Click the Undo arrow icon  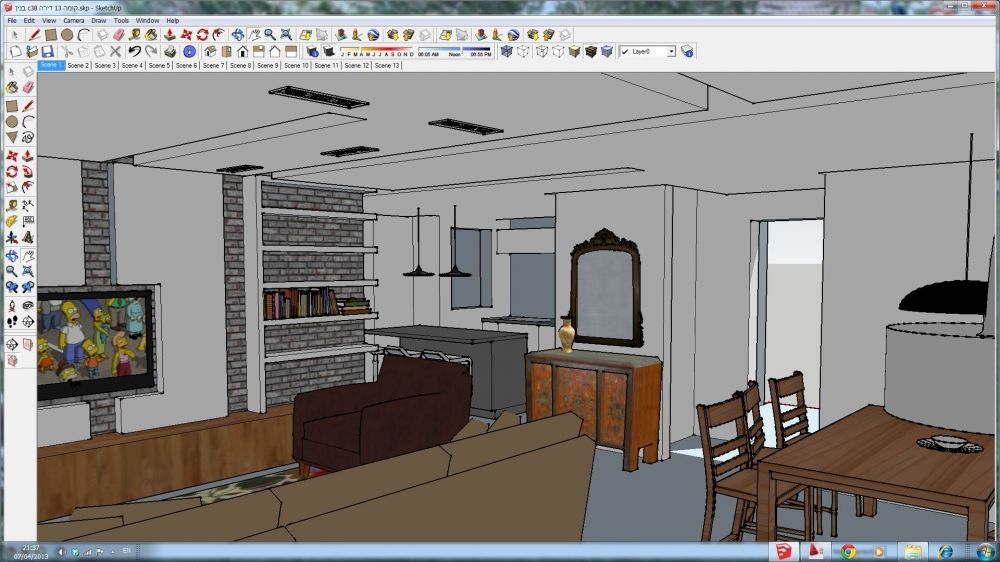click(x=134, y=51)
